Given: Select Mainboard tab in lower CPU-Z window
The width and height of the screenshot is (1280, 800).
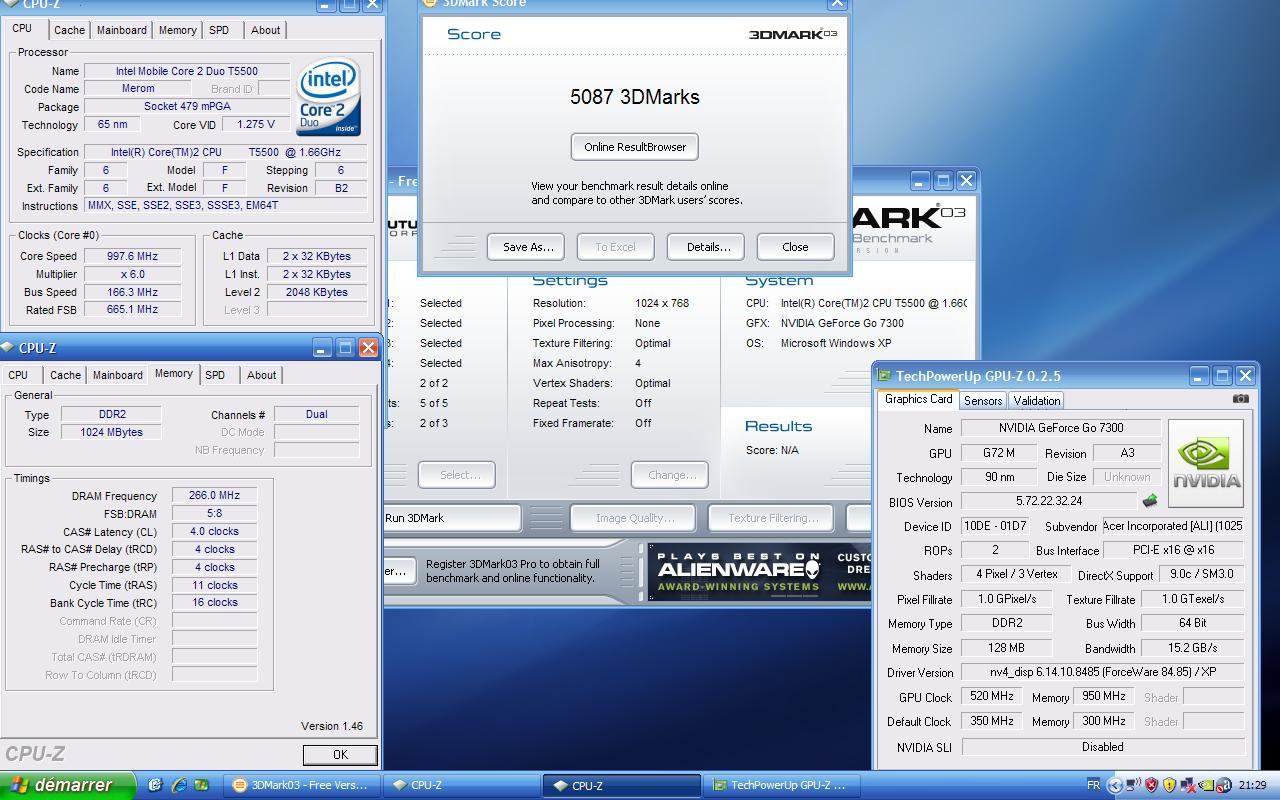Looking at the screenshot, I should 117,375.
